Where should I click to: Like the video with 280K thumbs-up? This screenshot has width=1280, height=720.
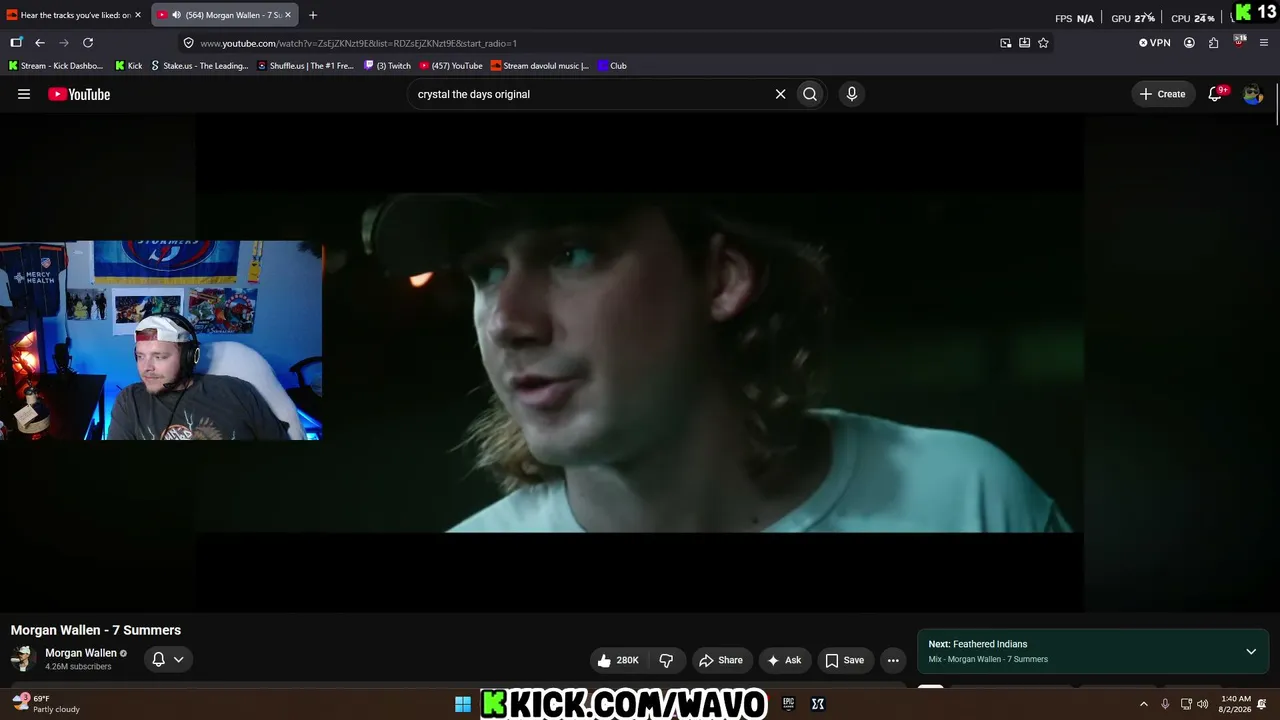[618, 660]
